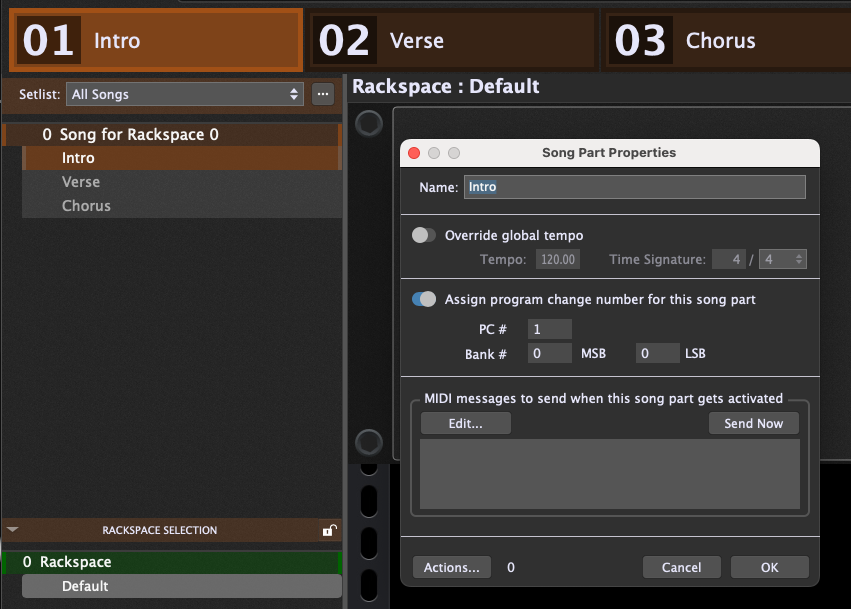Select the 01 Intro song part tile
Image resolution: width=851 pixels, height=609 pixels.
(156, 40)
